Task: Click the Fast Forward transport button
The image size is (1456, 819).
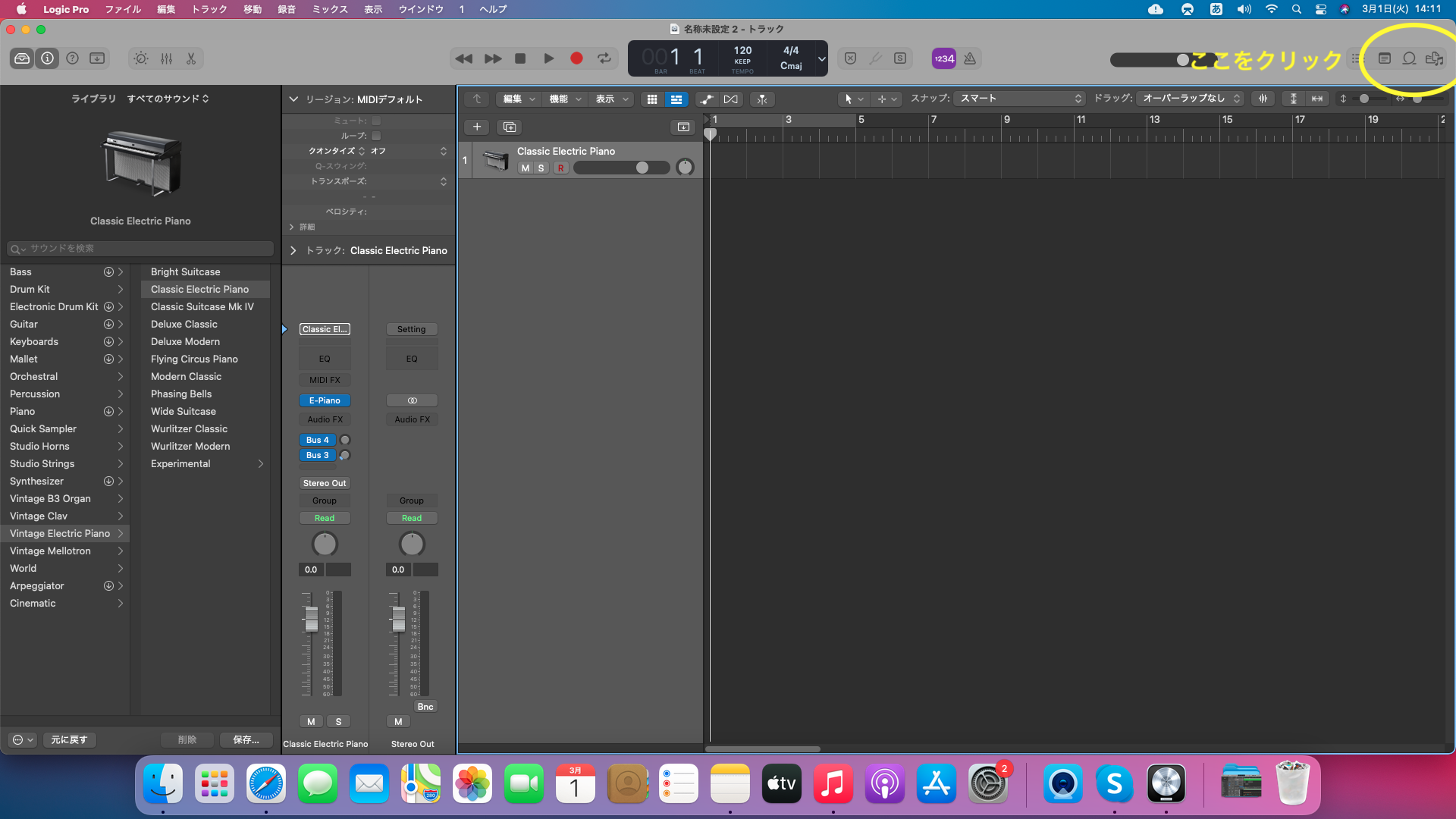Action: (493, 58)
